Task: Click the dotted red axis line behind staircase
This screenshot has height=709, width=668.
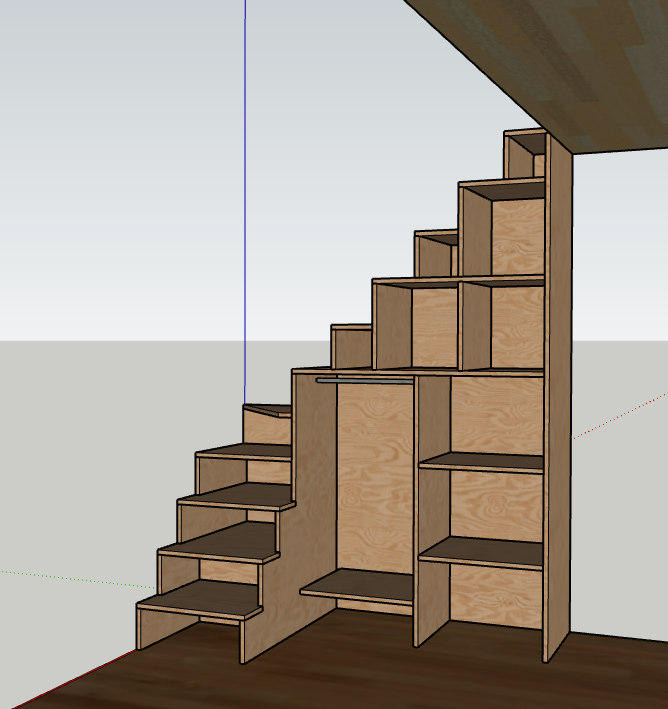Action: pyautogui.click(x=621, y=416)
